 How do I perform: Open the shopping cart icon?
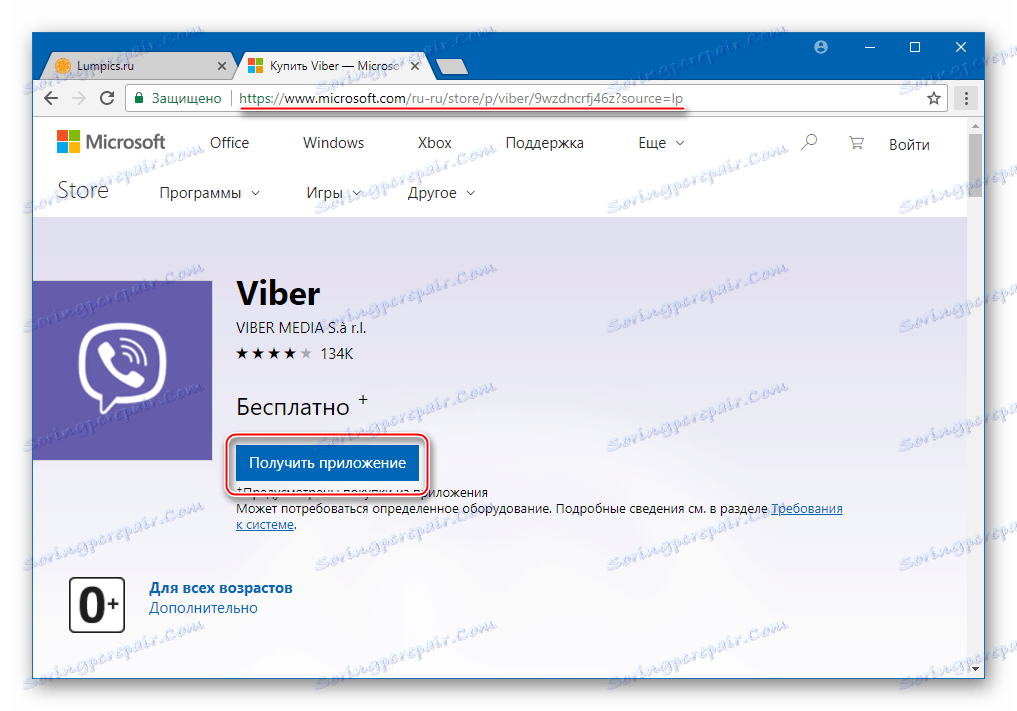pos(856,143)
